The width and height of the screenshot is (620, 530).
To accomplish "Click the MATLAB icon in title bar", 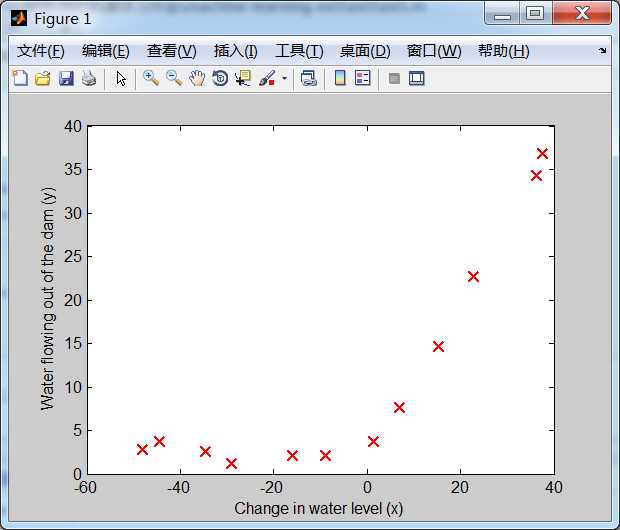I will (x=19, y=18).
